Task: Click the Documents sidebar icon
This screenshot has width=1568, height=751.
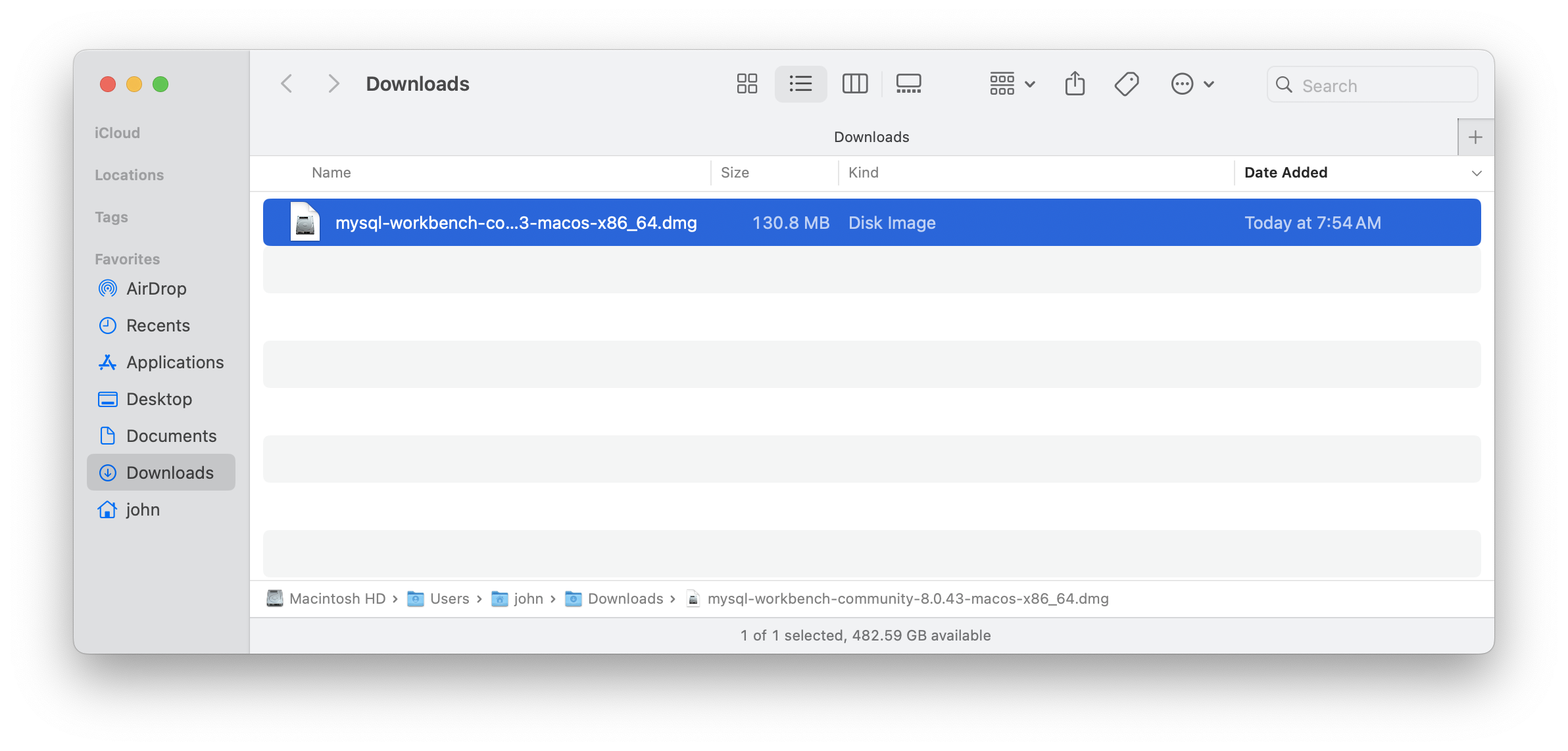Action: coord(108,436)
